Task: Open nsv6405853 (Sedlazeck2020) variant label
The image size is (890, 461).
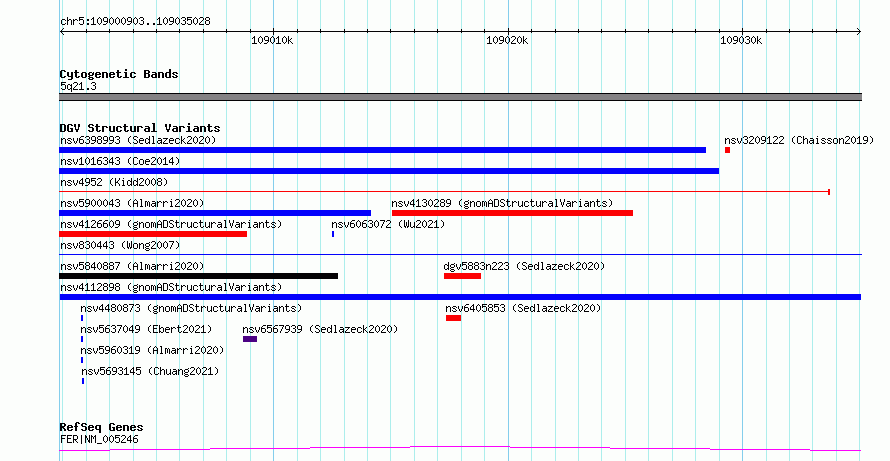Action: point(523,308)
